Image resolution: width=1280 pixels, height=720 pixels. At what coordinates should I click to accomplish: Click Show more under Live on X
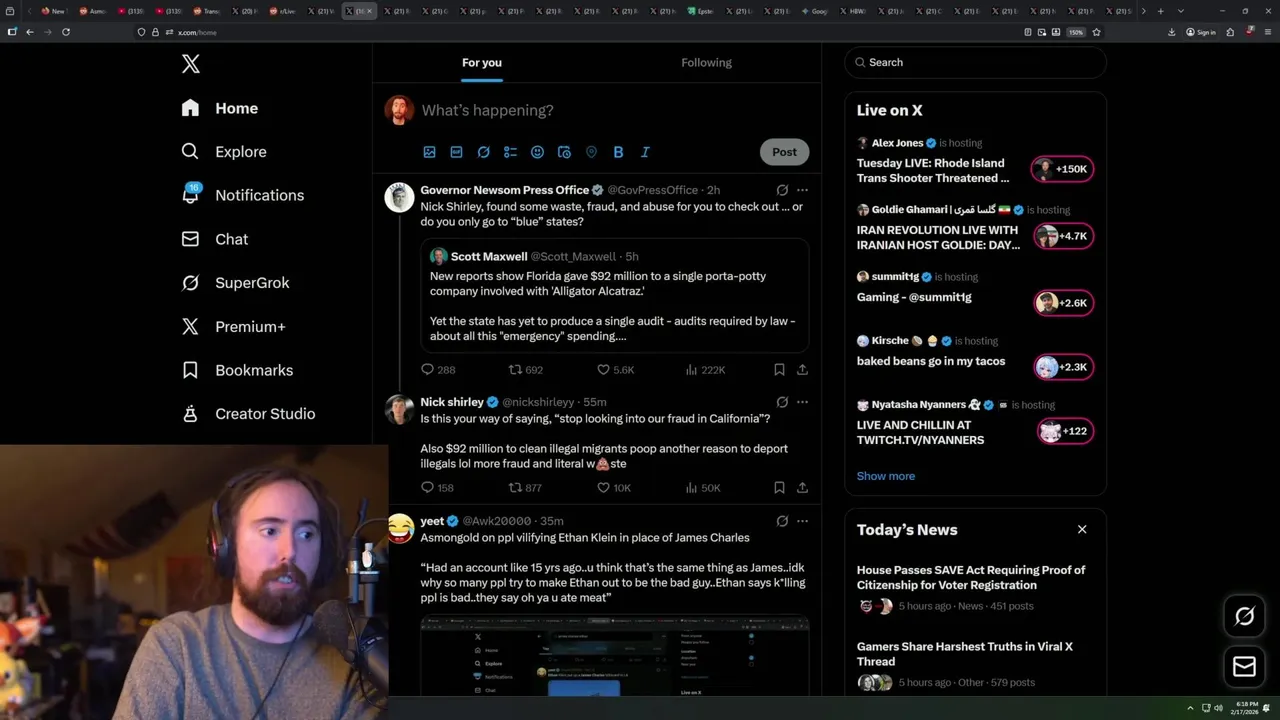(x=886, y=476)
